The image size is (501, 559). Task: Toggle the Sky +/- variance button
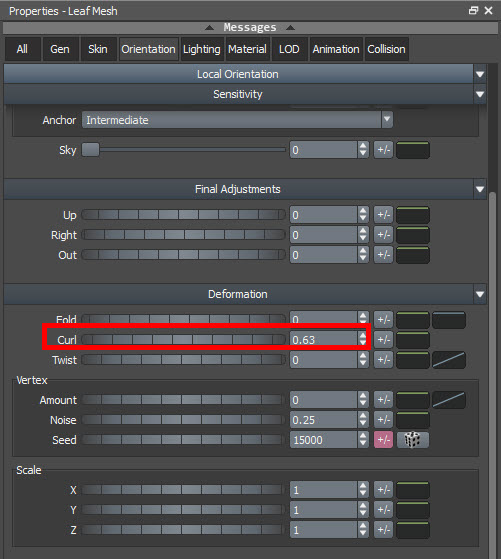tap(383, 150)
